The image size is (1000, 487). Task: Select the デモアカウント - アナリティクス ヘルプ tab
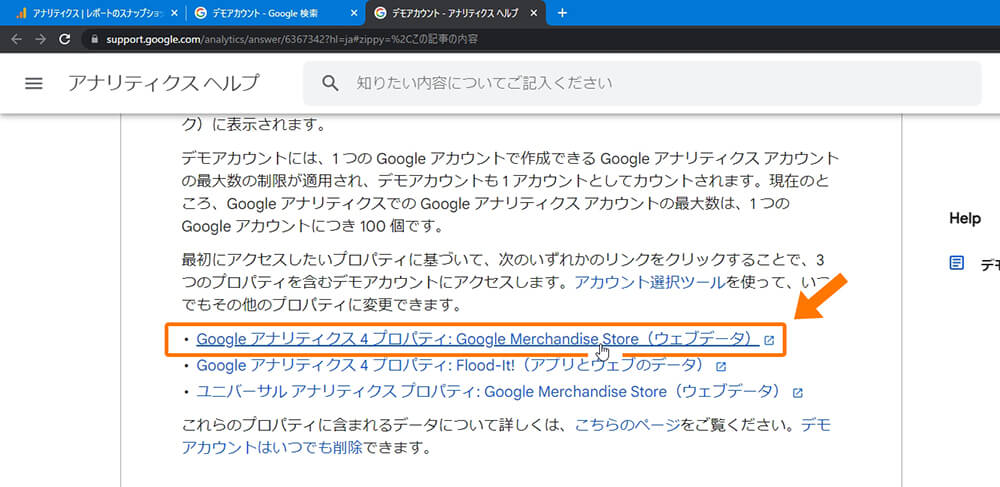pyautogui.click(x=455, y=13)
